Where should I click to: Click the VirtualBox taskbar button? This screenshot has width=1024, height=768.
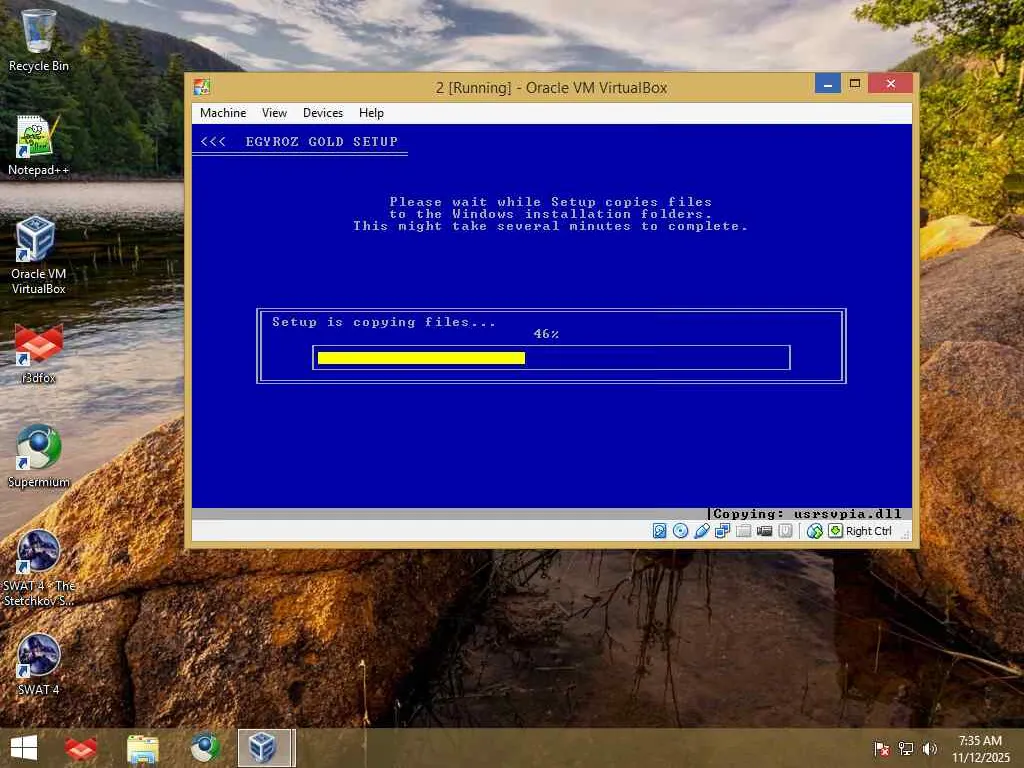(266, 748)
